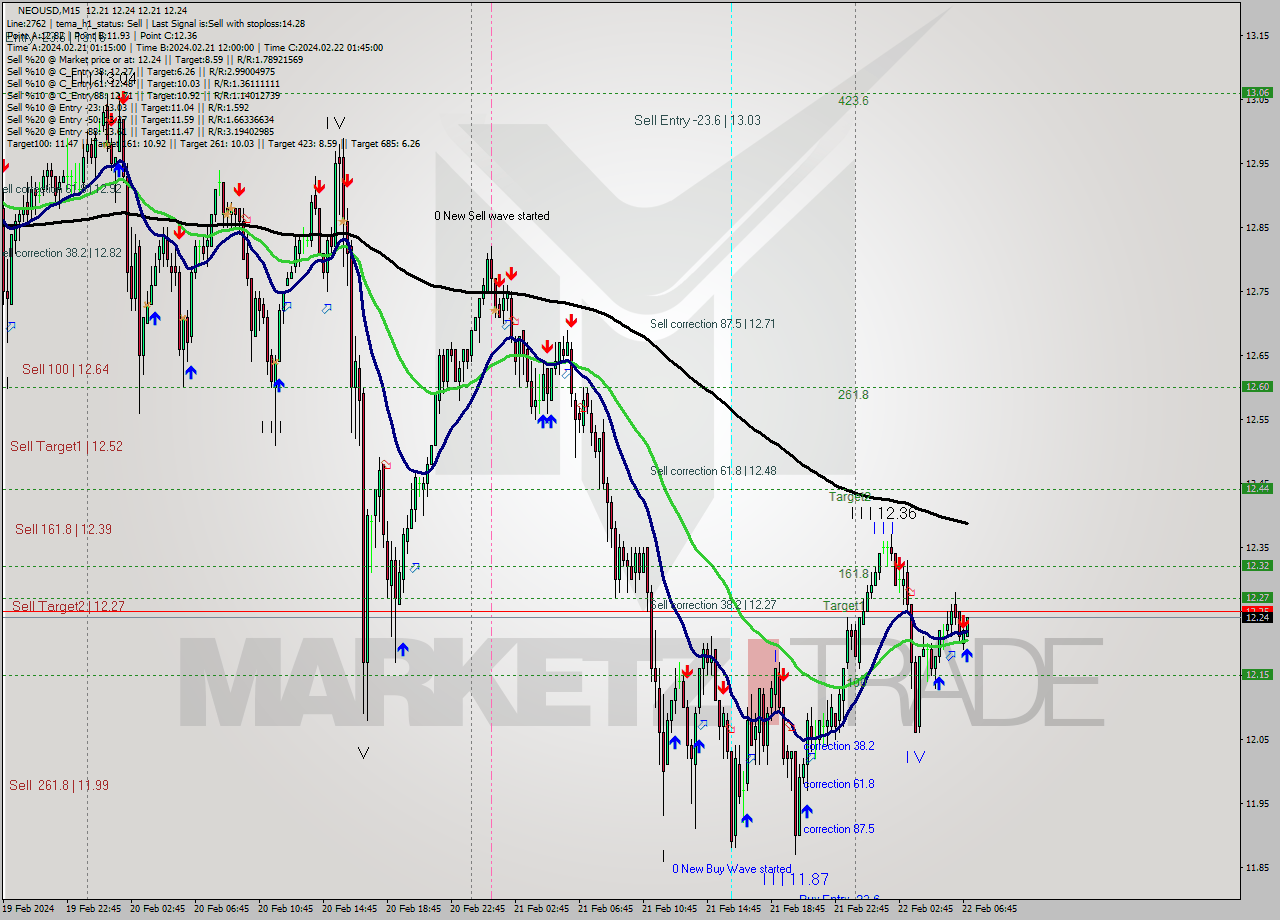The width and height of the screenshot is (1280, 920).
Task: Click the 12.05 price axis value
Action: 1257,740
